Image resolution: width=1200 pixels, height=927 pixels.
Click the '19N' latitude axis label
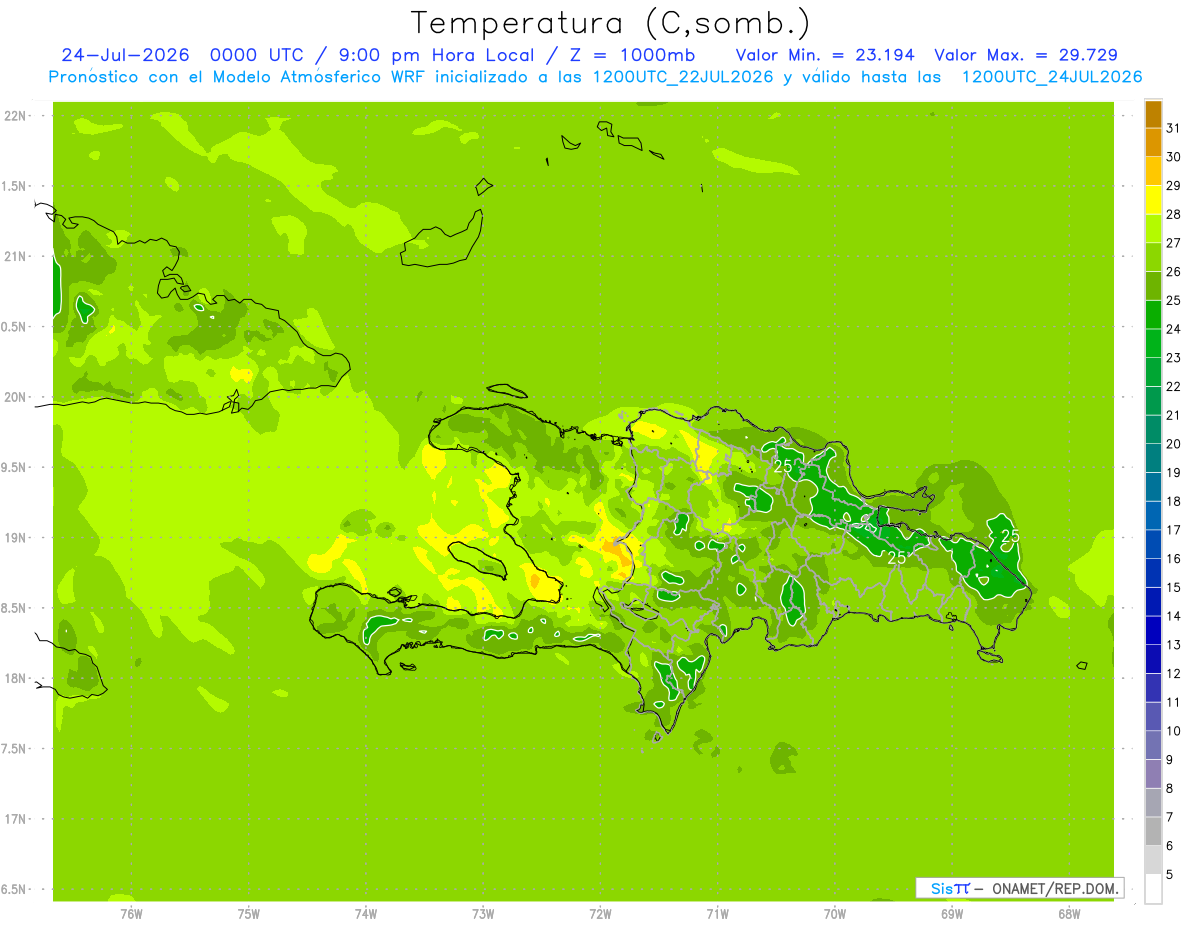[17, 538]
